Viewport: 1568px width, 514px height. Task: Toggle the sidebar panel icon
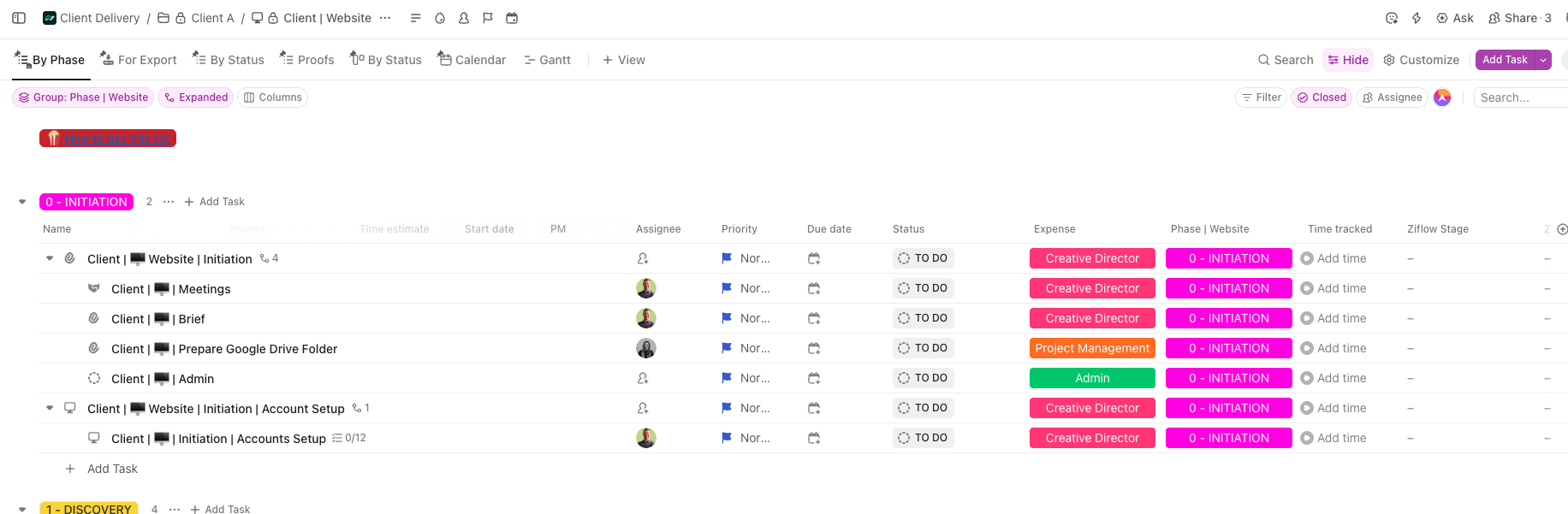tap(19, 18)
